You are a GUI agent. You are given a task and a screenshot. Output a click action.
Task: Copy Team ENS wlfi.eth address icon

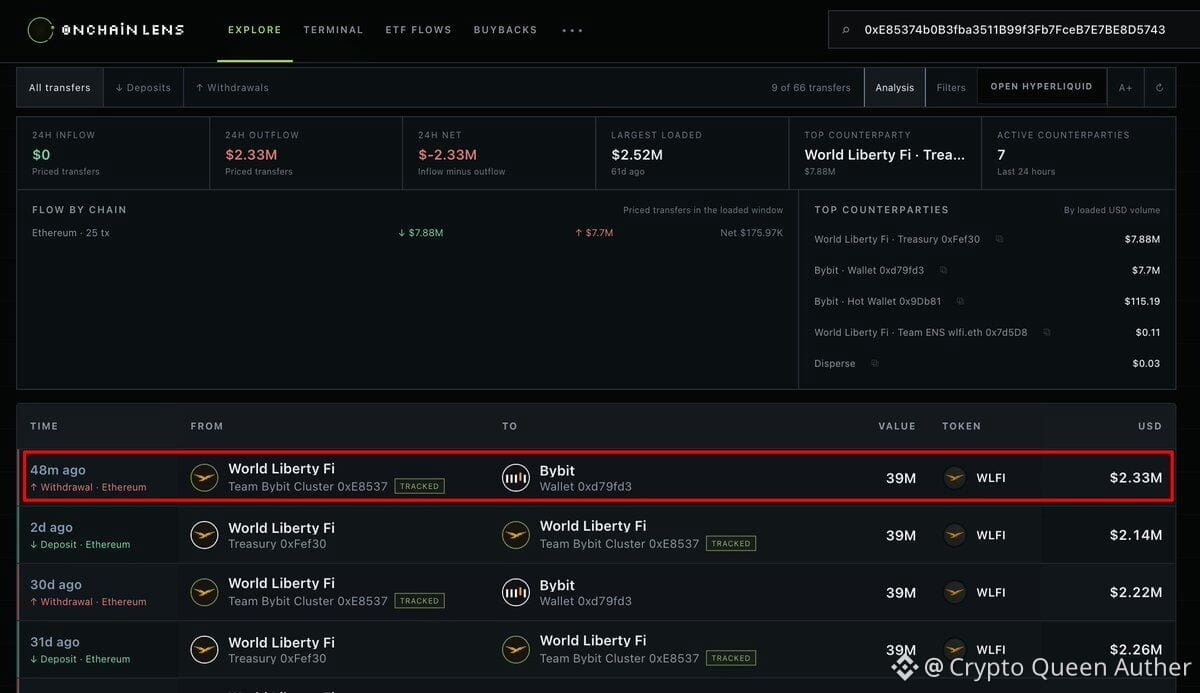(1046, 332)
